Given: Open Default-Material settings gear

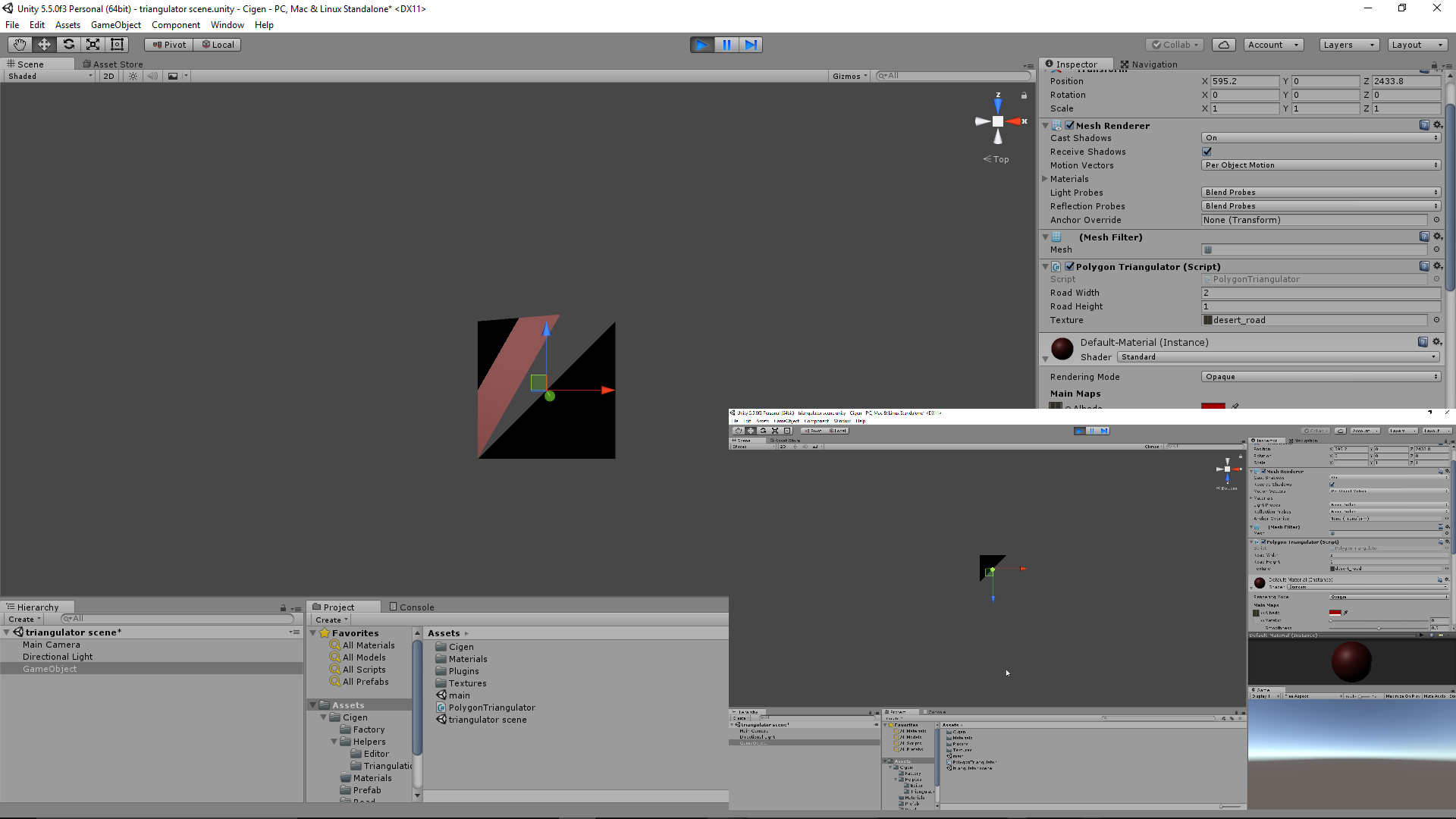Looking at the screenshot, I should [1437, 342].
